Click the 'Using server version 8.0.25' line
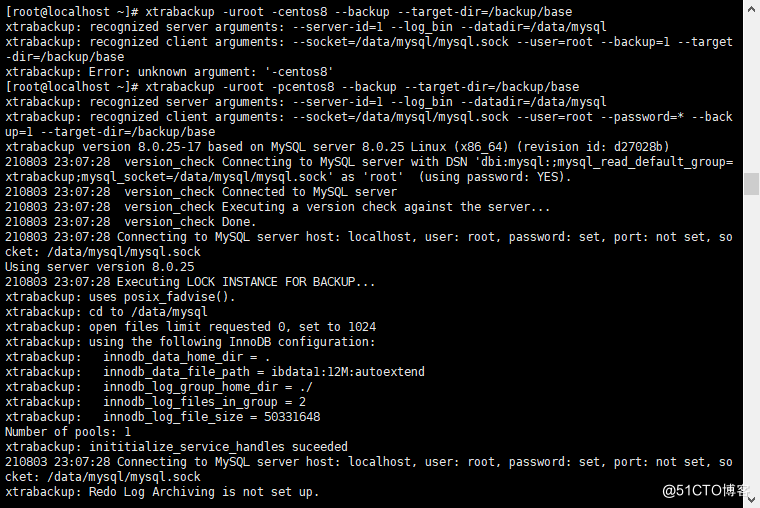The image size is (760, 508). click(99, 267)
